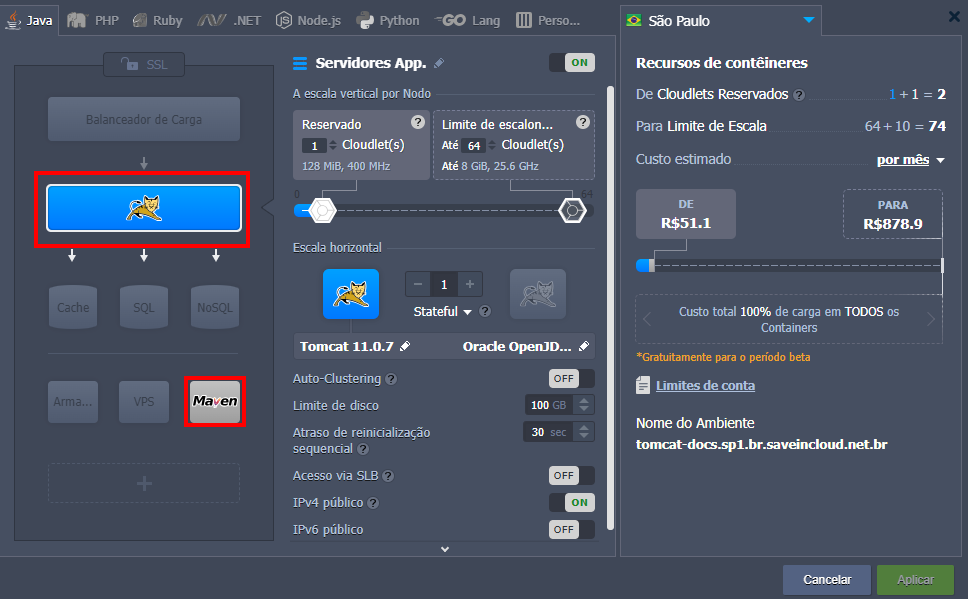Viewport: 968px width, 599px height.
Task: Adjust the Reservado cloudlets spinner arrows
Action: pos(333,145)
